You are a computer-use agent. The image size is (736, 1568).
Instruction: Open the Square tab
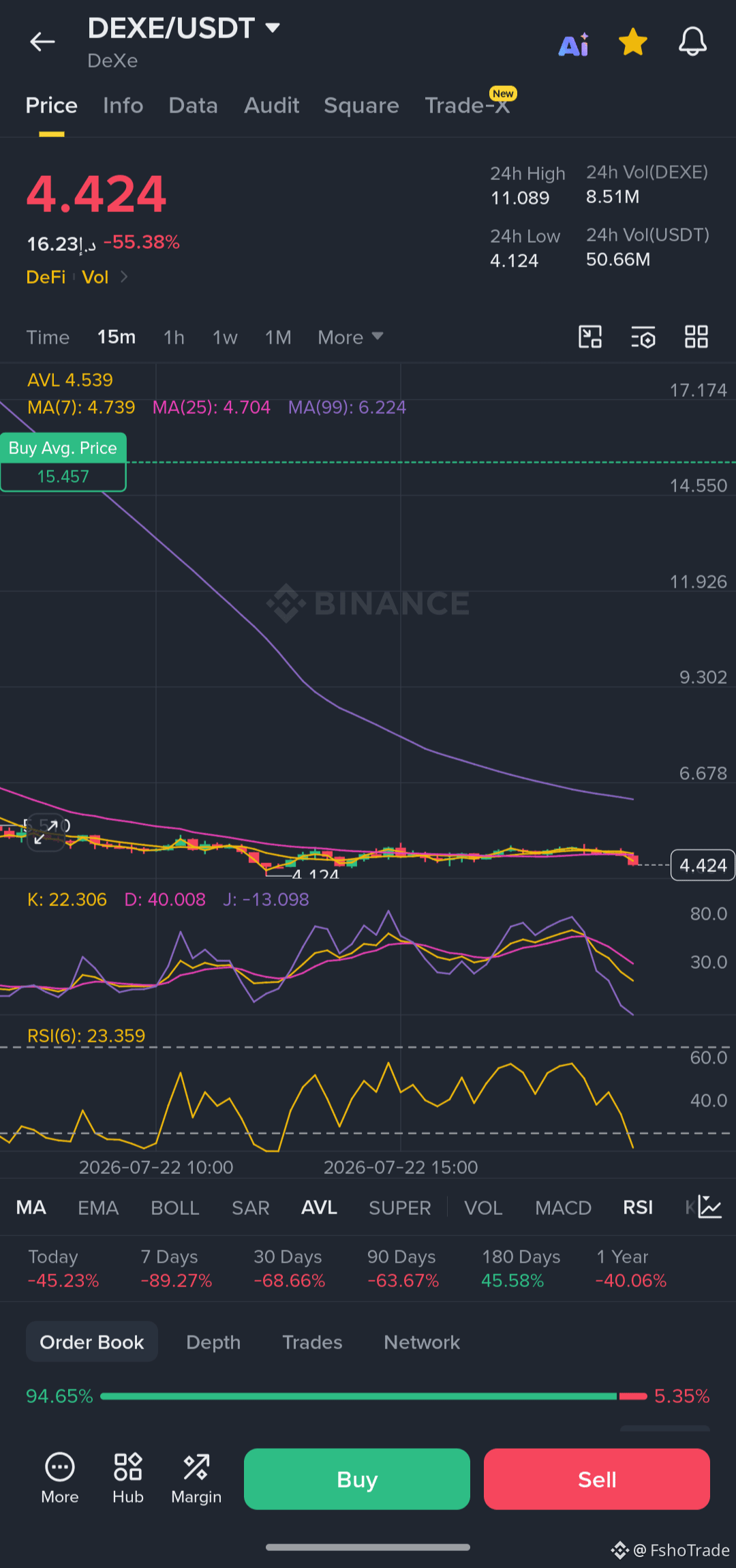click(x=361, y=106)
